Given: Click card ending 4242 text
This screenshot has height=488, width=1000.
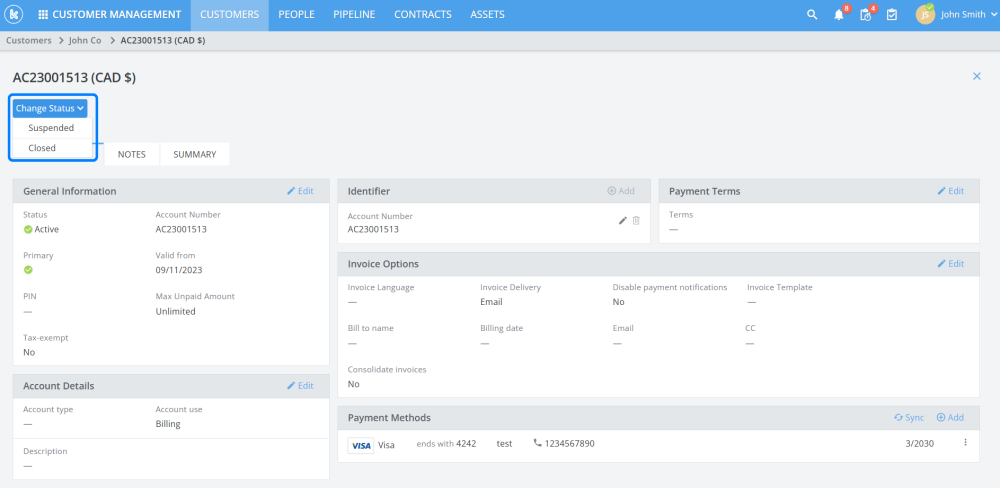Looking at the screenshot, I should click(x=446, y=443).
